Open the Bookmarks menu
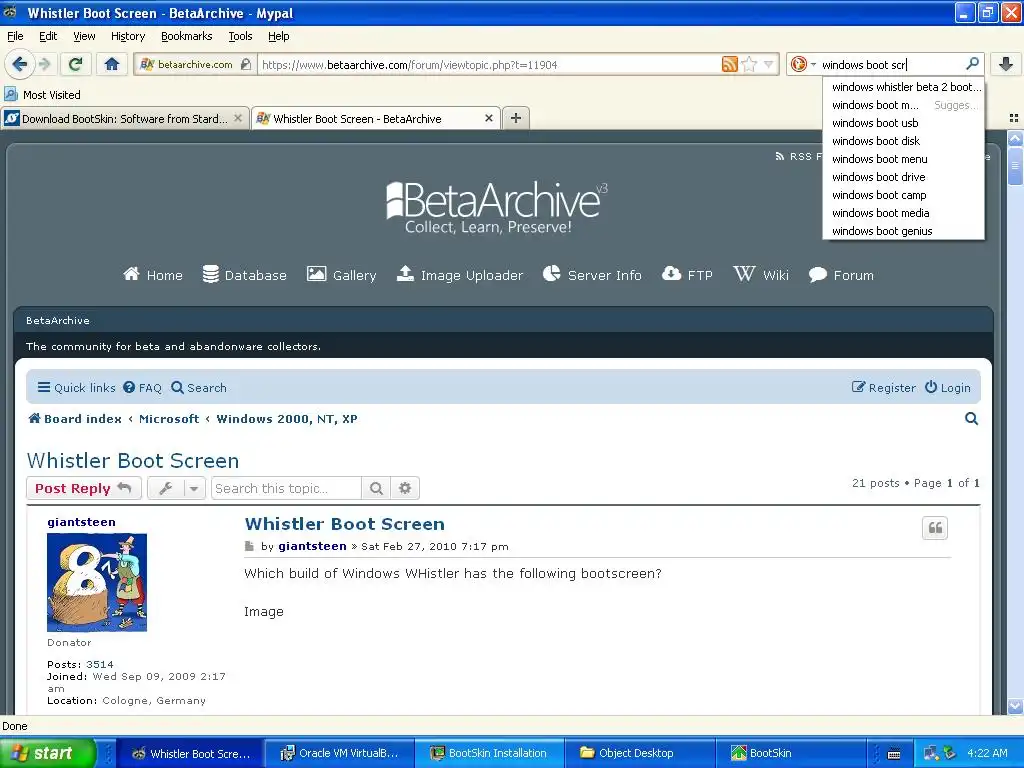1024x768 pixels. tap(187, 36)
